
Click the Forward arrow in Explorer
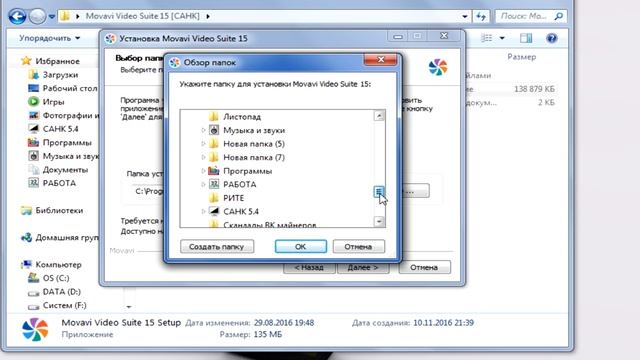click(x=37, y=17)
